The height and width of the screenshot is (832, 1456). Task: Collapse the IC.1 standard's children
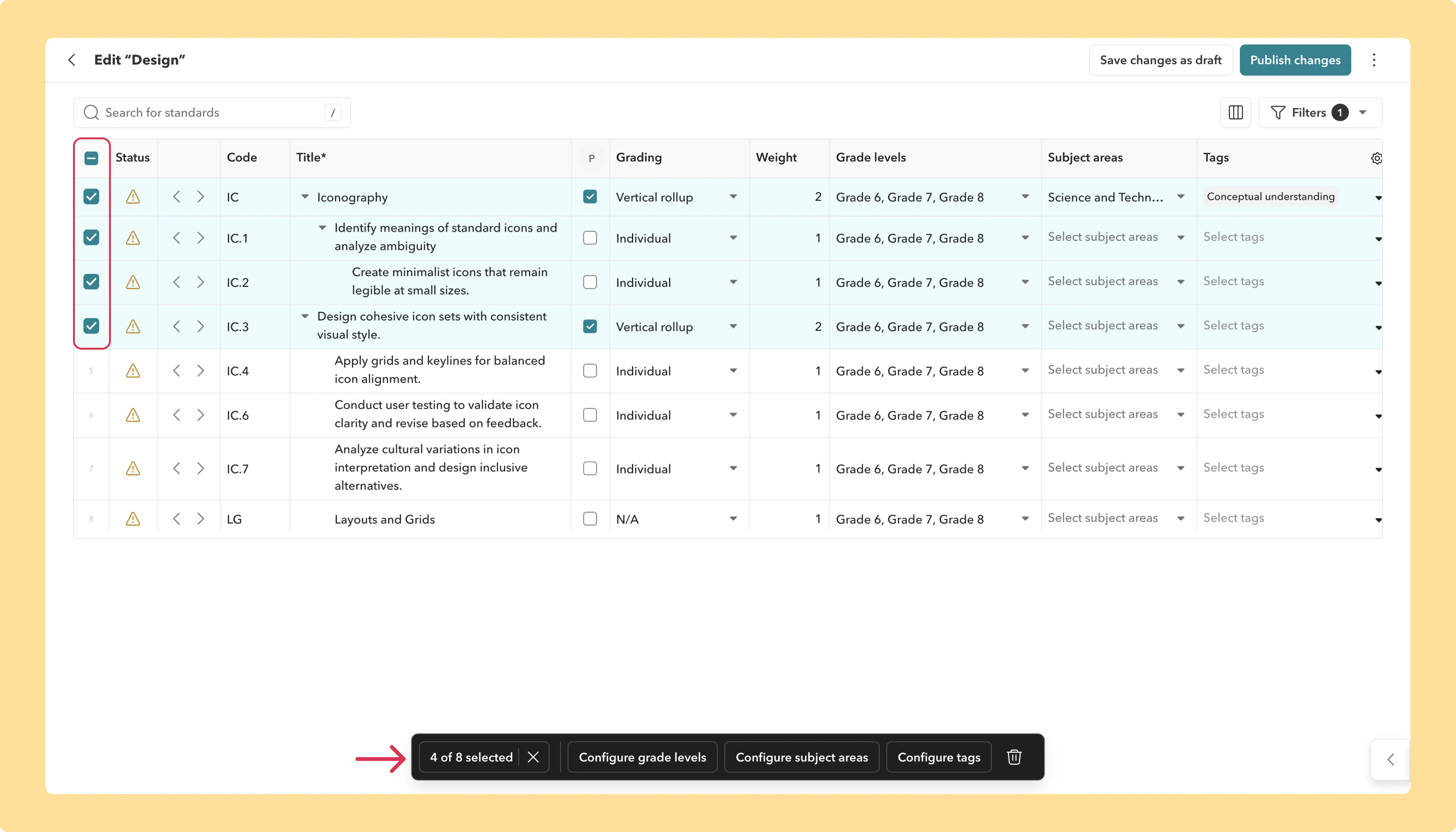click(322, 228)
